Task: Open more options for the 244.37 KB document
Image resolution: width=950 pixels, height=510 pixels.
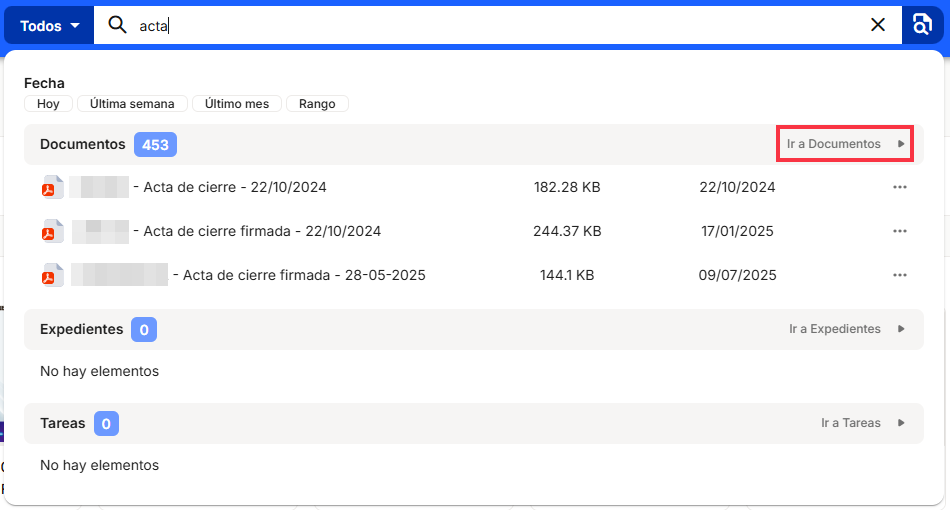Action: click(x=899, y=231)
